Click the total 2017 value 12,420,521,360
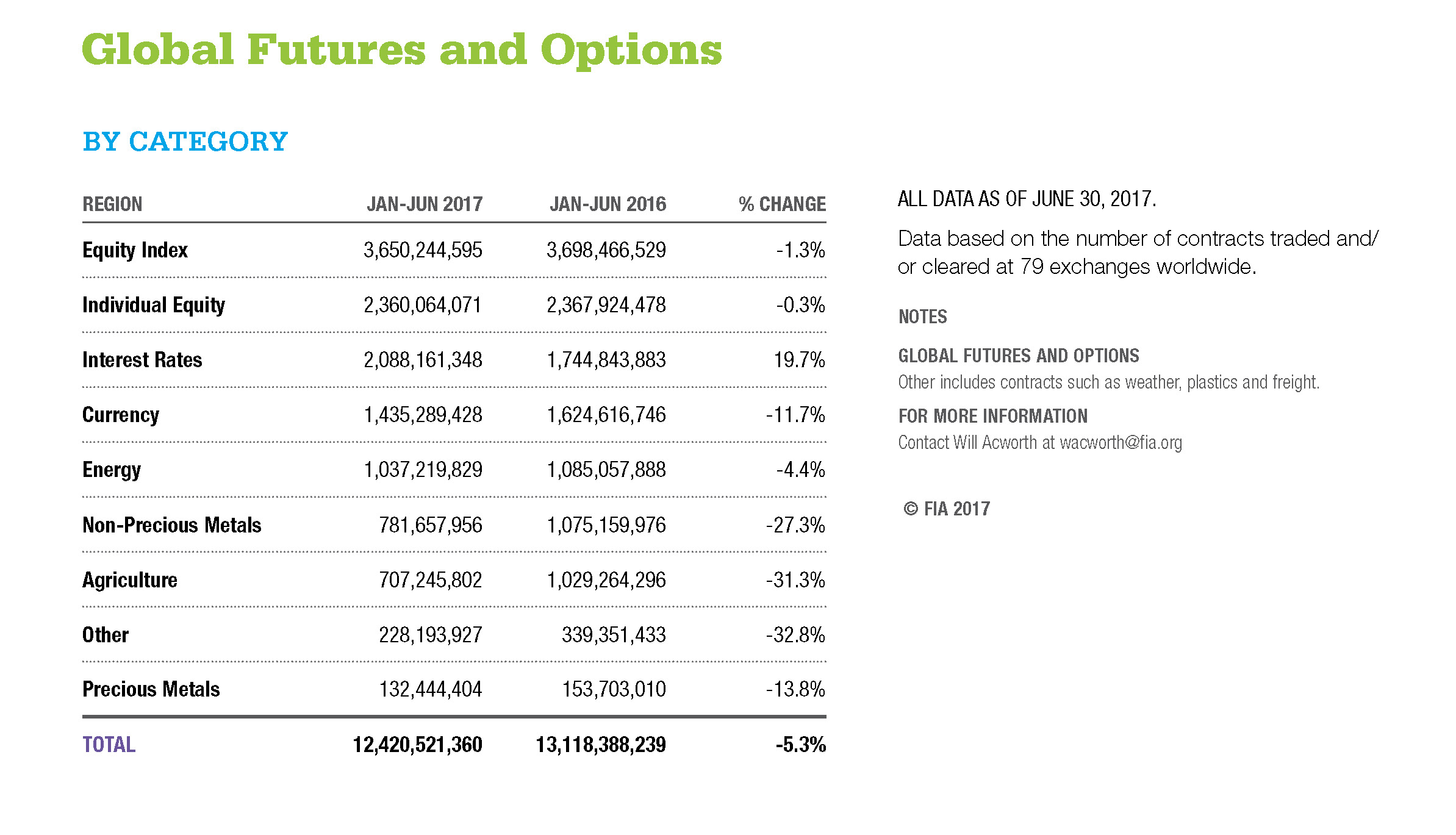Viewport: 1456px width, 835px height. (x=417, y=745)
